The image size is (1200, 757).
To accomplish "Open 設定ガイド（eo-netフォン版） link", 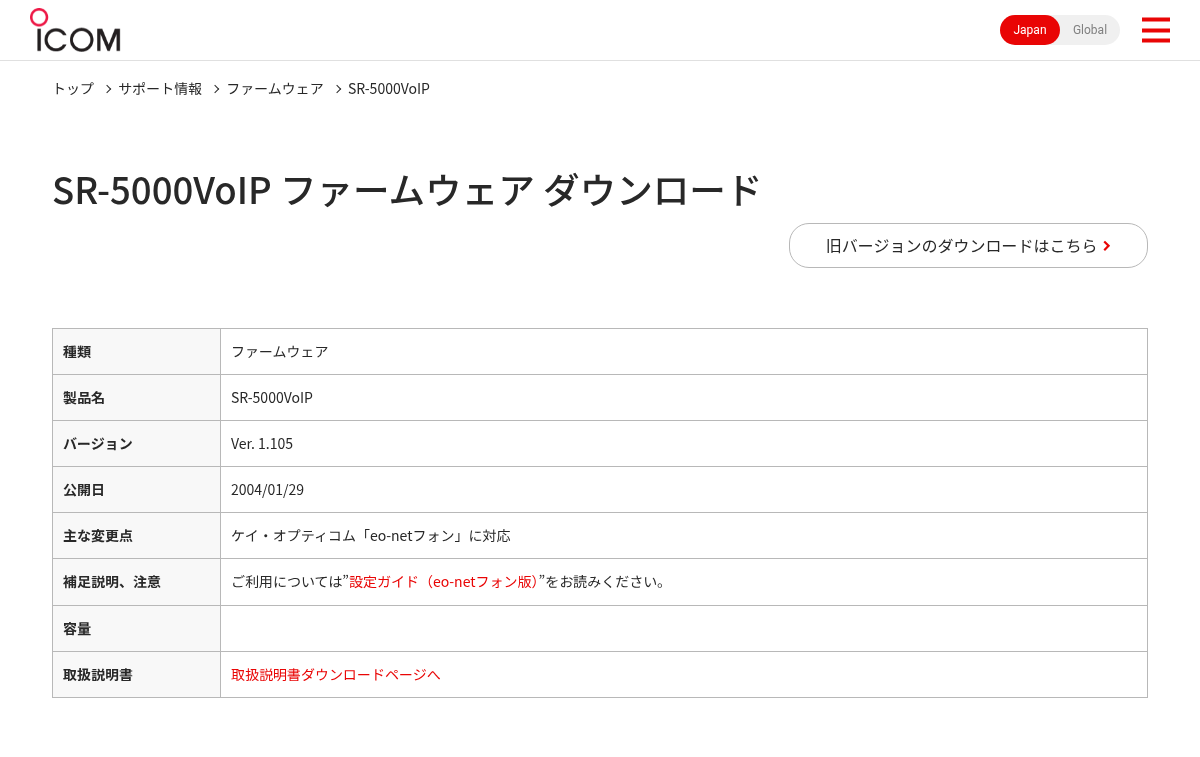I will (x=443, y=581).
